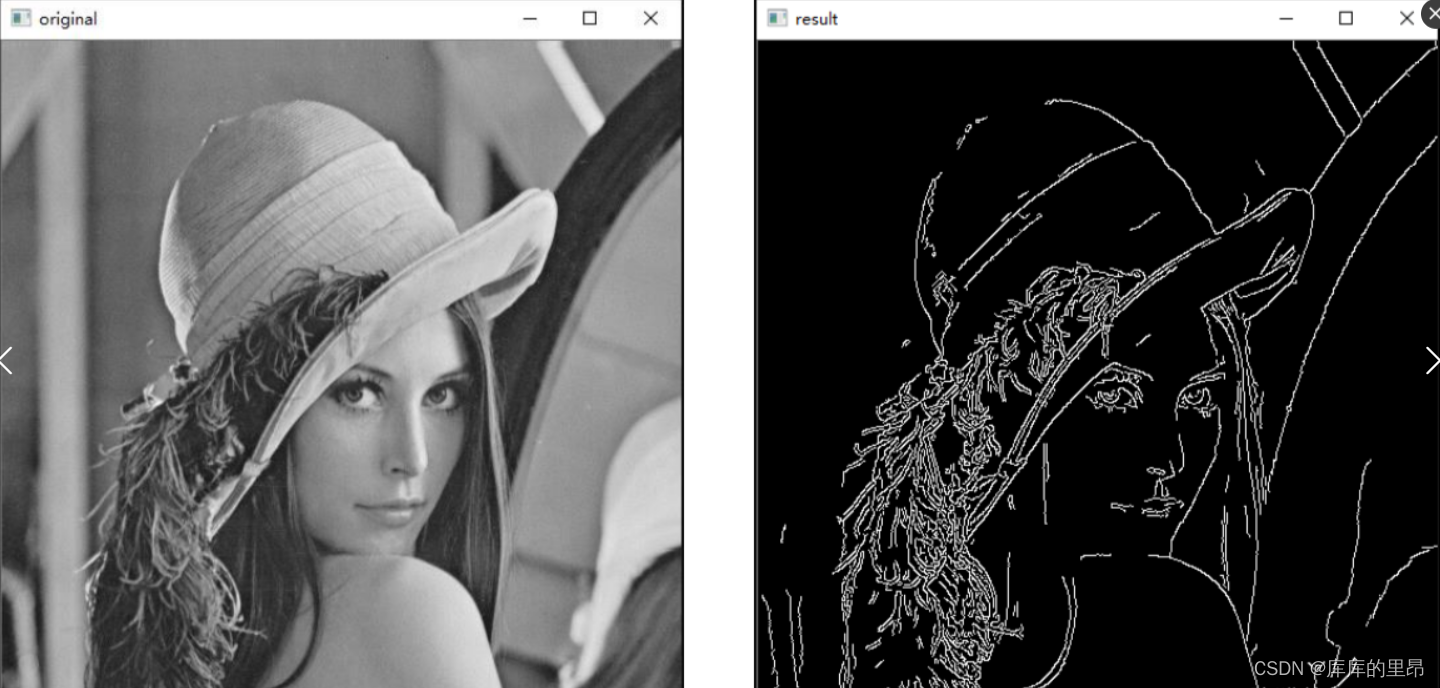Maximize the original window
Viewport: 1440px width, 688px height.
pos(590,18)
